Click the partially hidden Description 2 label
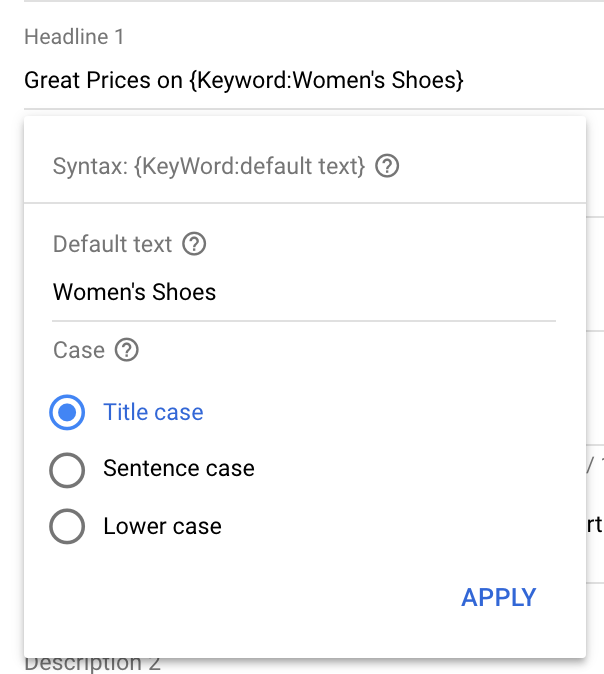 pyautogui.click(x=92, y=664)
